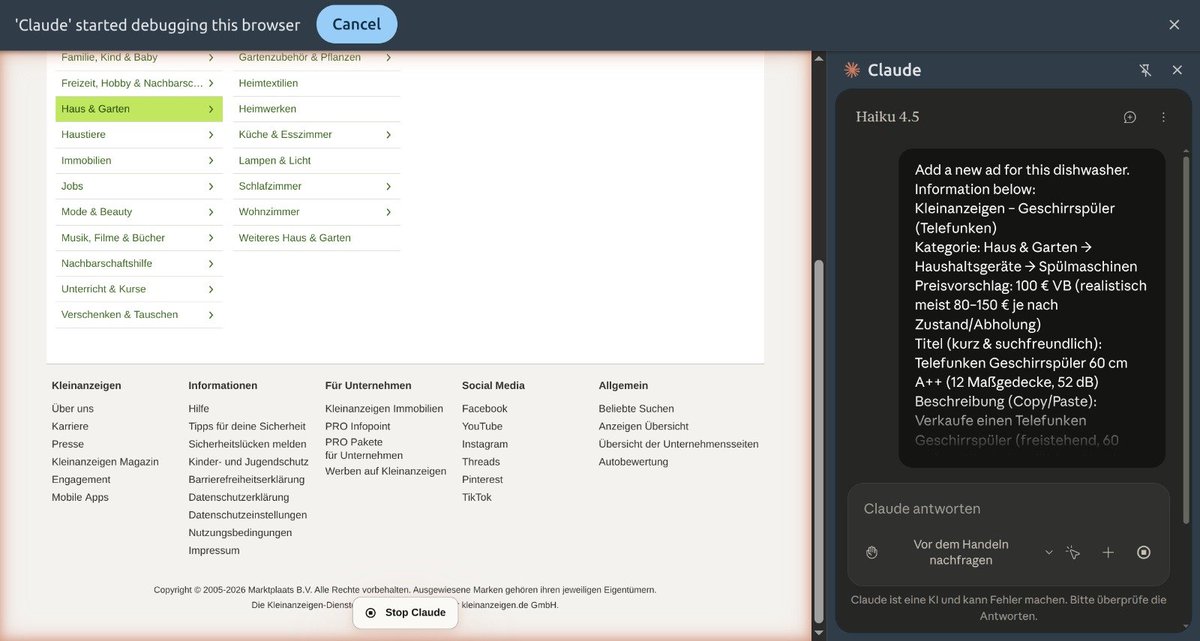
Task: Expand Küche & Esszimmer subcategory chevron
Action: (388, 135)
